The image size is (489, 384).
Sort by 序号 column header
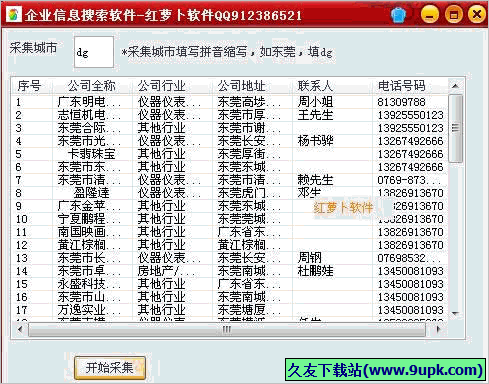(x=29, y=86)
